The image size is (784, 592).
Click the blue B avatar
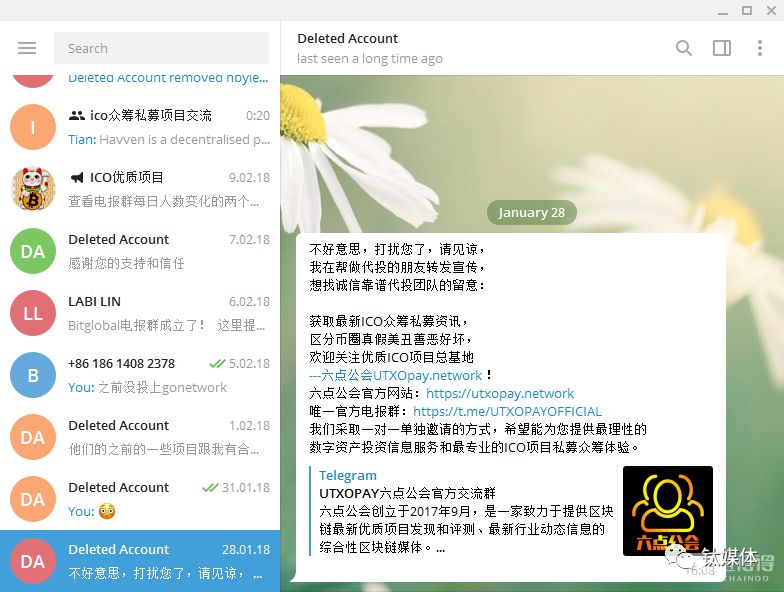33,375
